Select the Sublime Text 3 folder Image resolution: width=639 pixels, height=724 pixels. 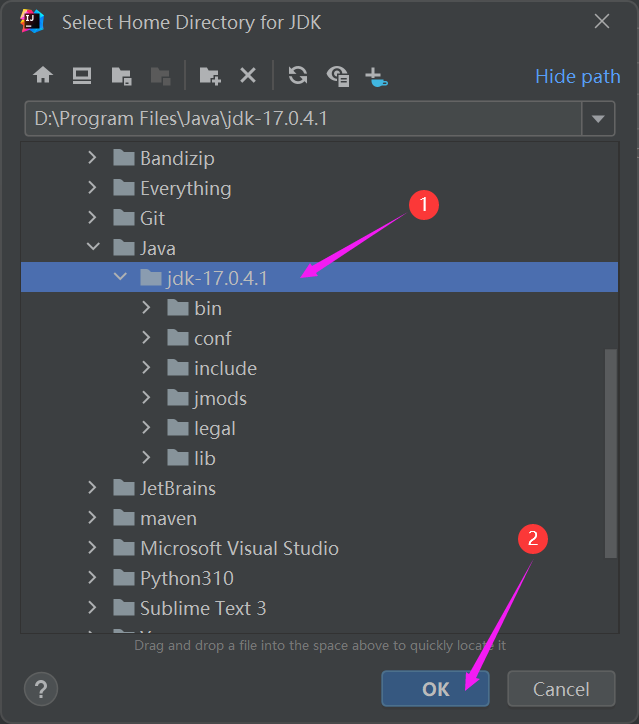319,609
